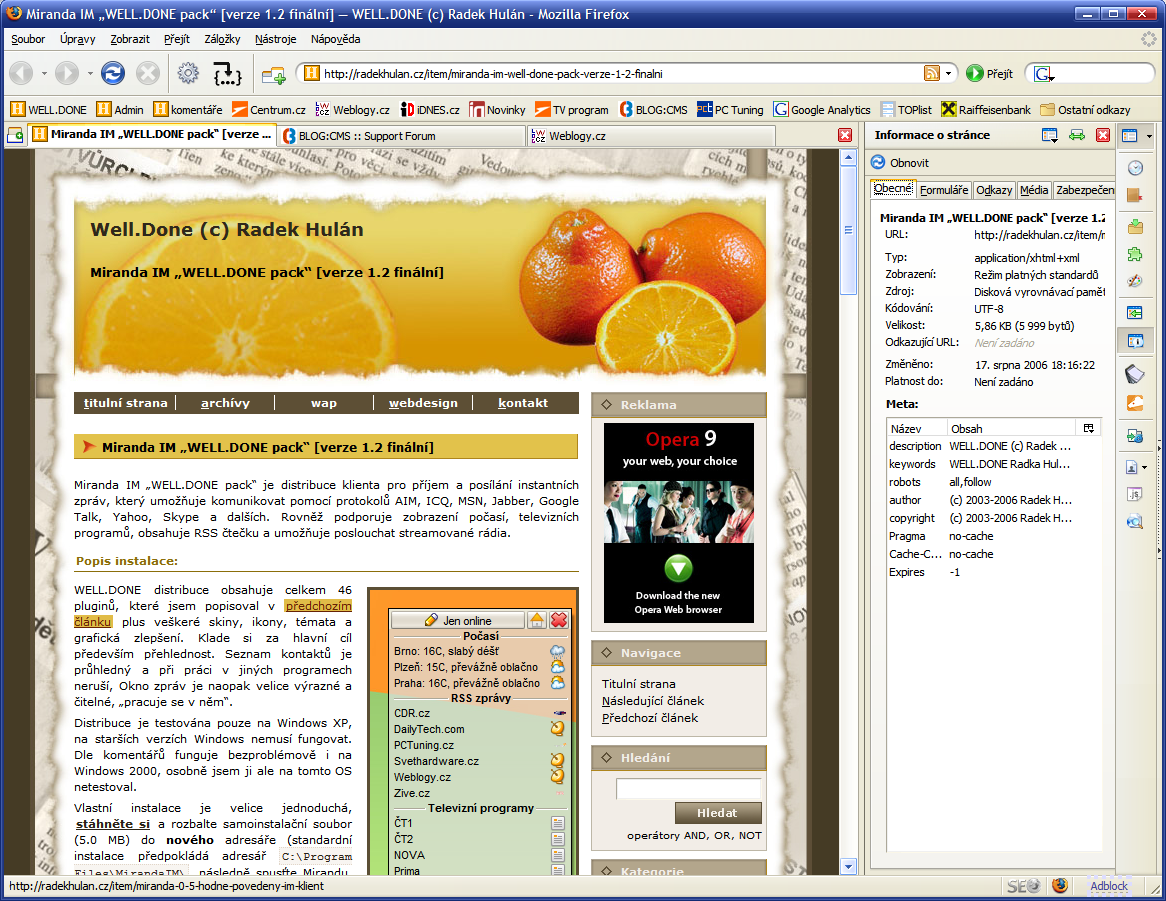Select the Page Info panel icon in sidebar strip
This screenshot has height=901, width=1166.
coord(1135,341)
